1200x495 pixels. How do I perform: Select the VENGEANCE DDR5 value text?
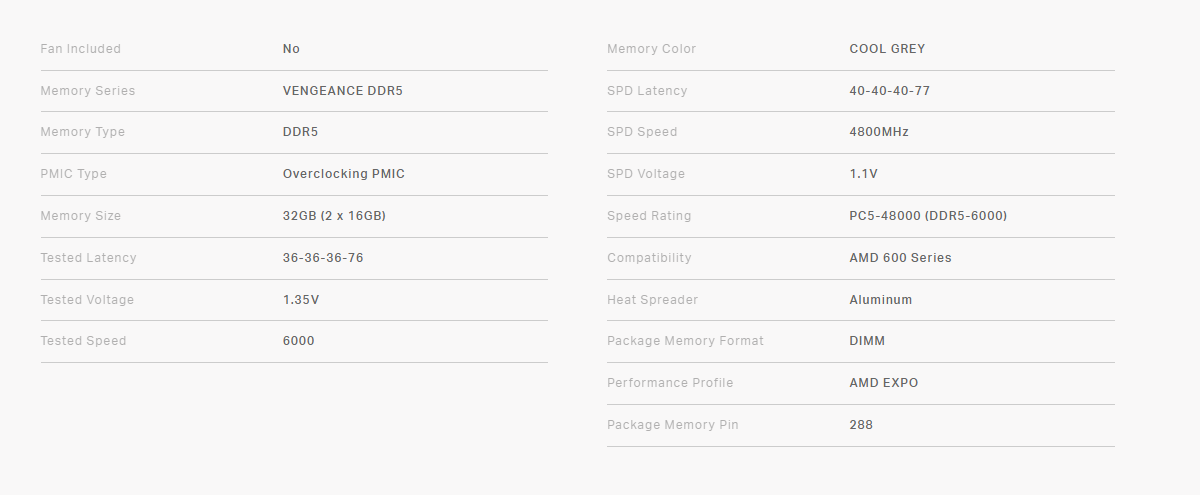[342, 91]
